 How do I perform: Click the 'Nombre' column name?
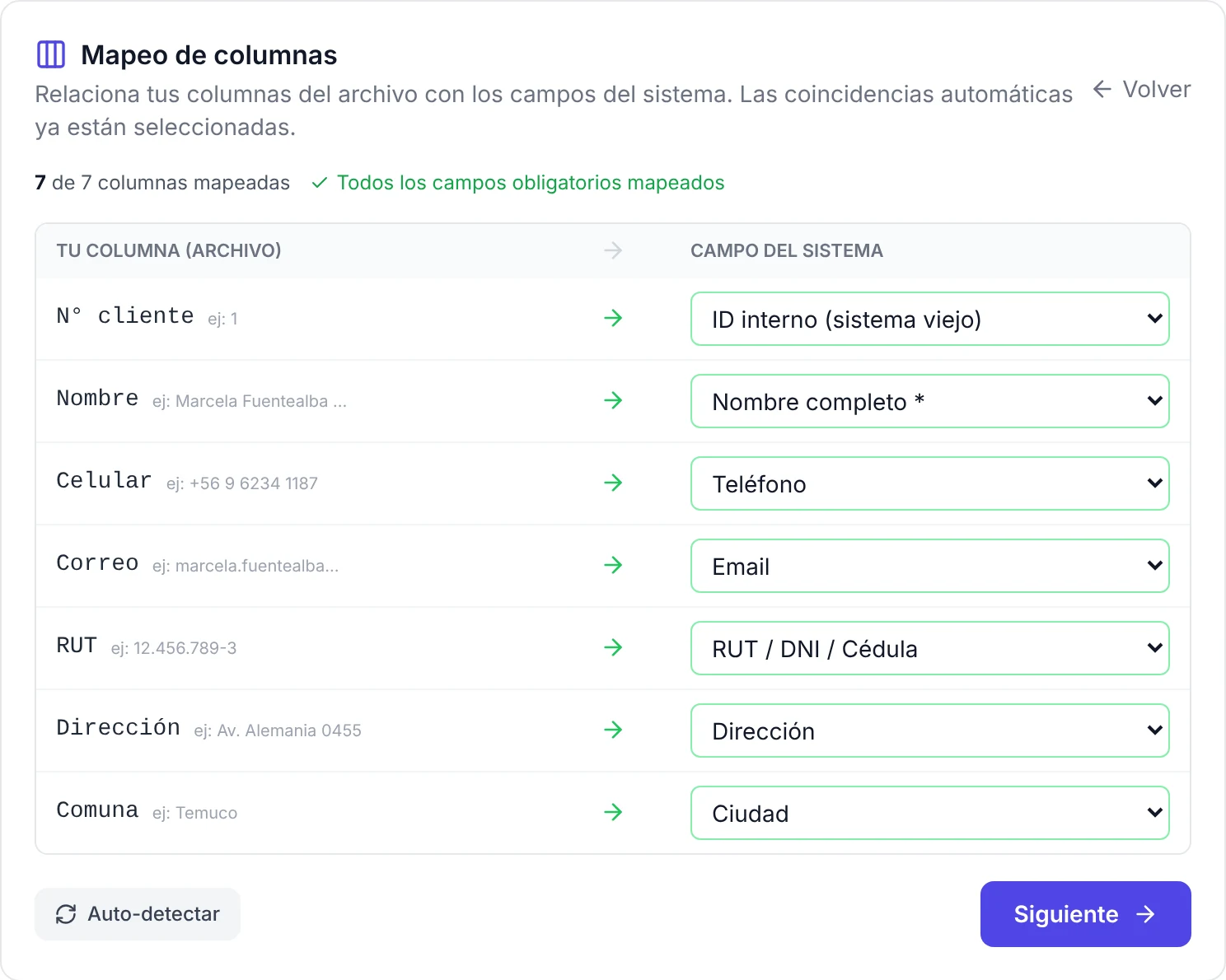click(x=97, y=399)
